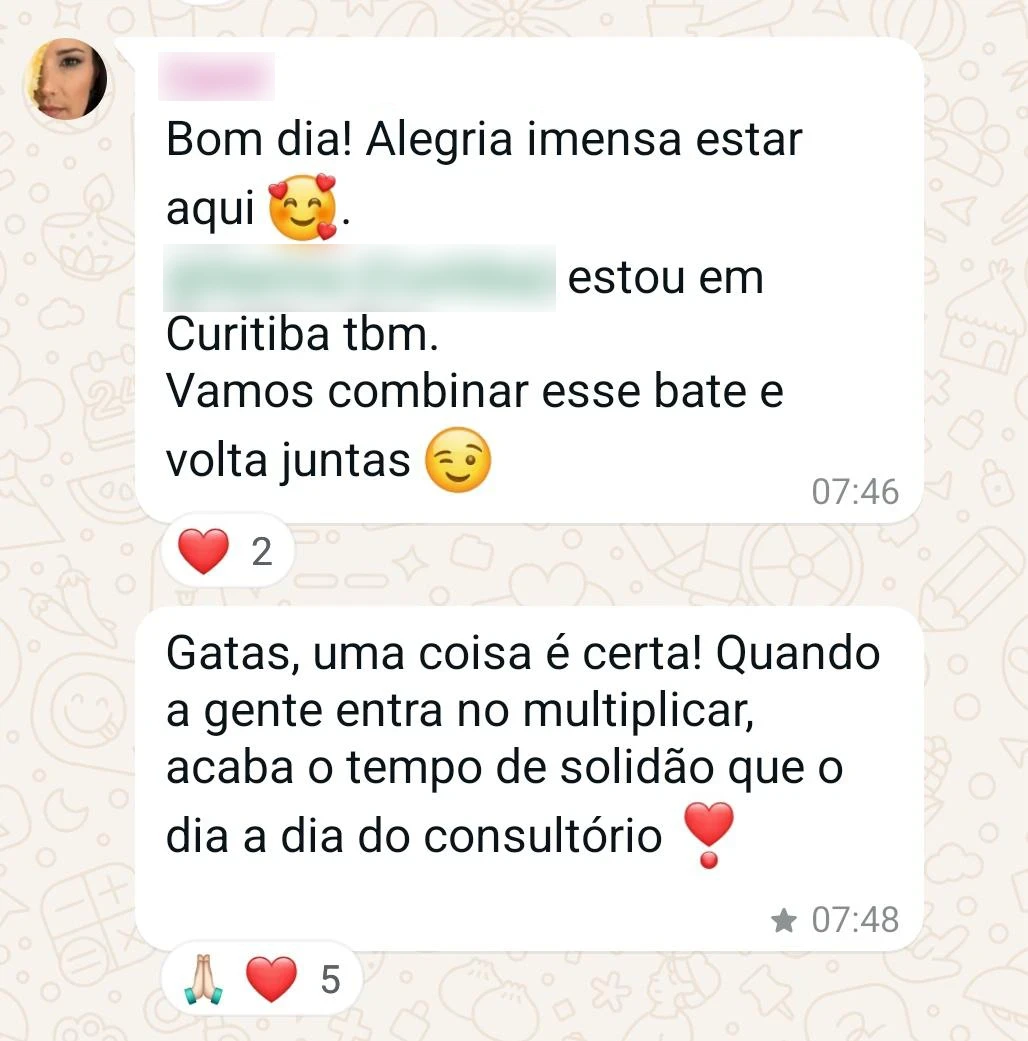Screen dimensions: 1028x1041
Task: Tap 'estou em' text after the mention
Action: coord(665,278)
